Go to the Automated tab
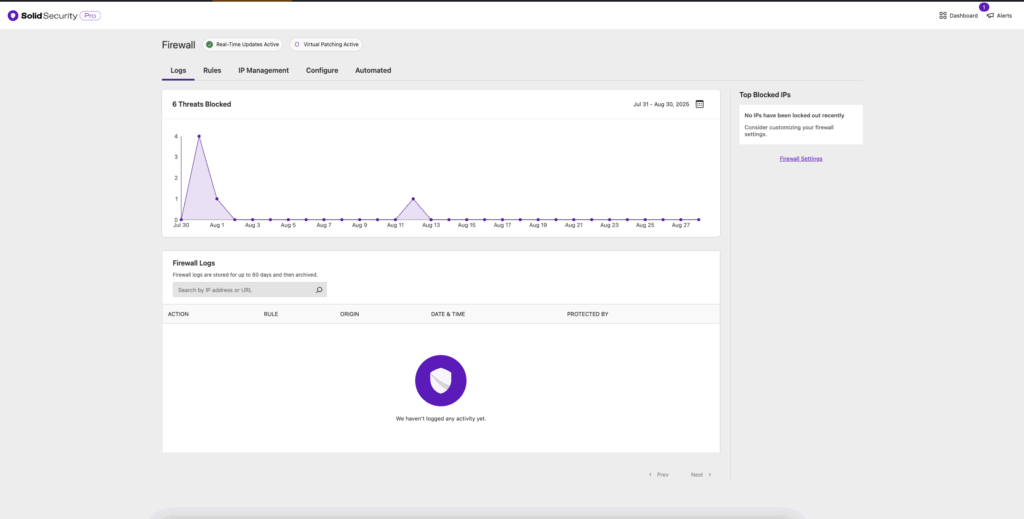This screenshot has height=519, width=1024. (x=373, y=71)
